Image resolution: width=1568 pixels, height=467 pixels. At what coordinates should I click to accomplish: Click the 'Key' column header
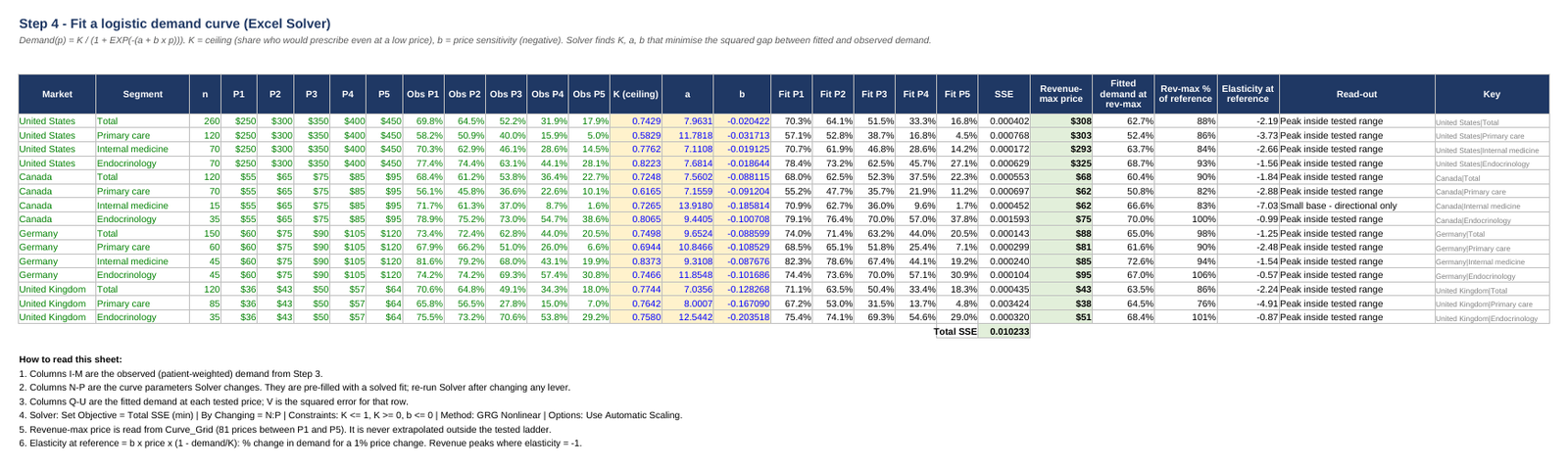1492,94
